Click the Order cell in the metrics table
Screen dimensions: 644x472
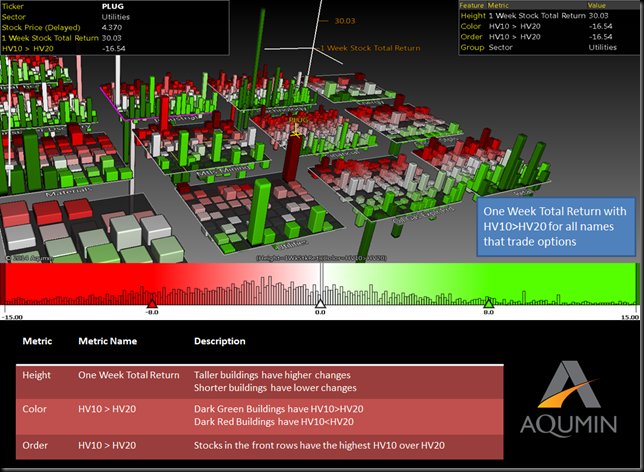(35, 445)
